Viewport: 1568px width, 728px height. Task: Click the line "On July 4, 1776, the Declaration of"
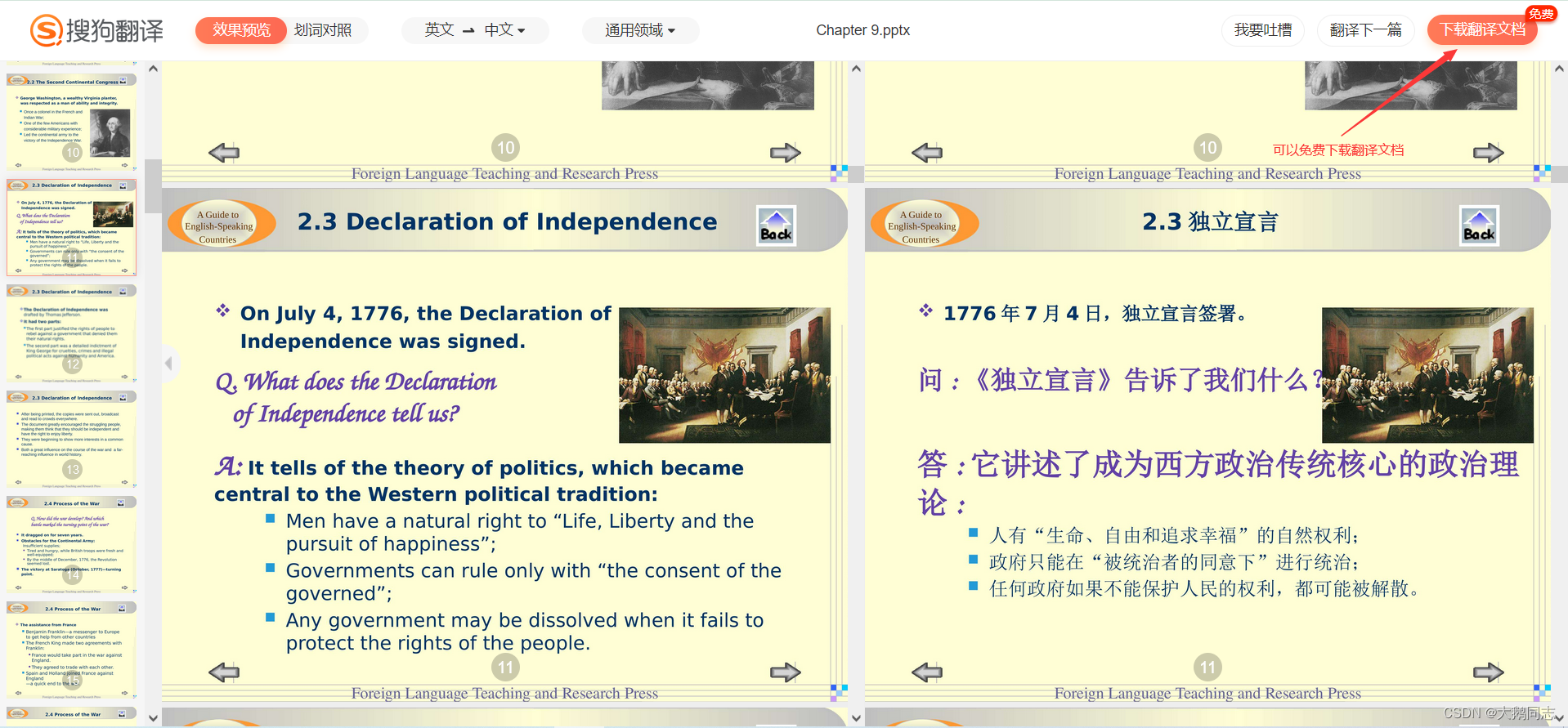tap(425, 314)
